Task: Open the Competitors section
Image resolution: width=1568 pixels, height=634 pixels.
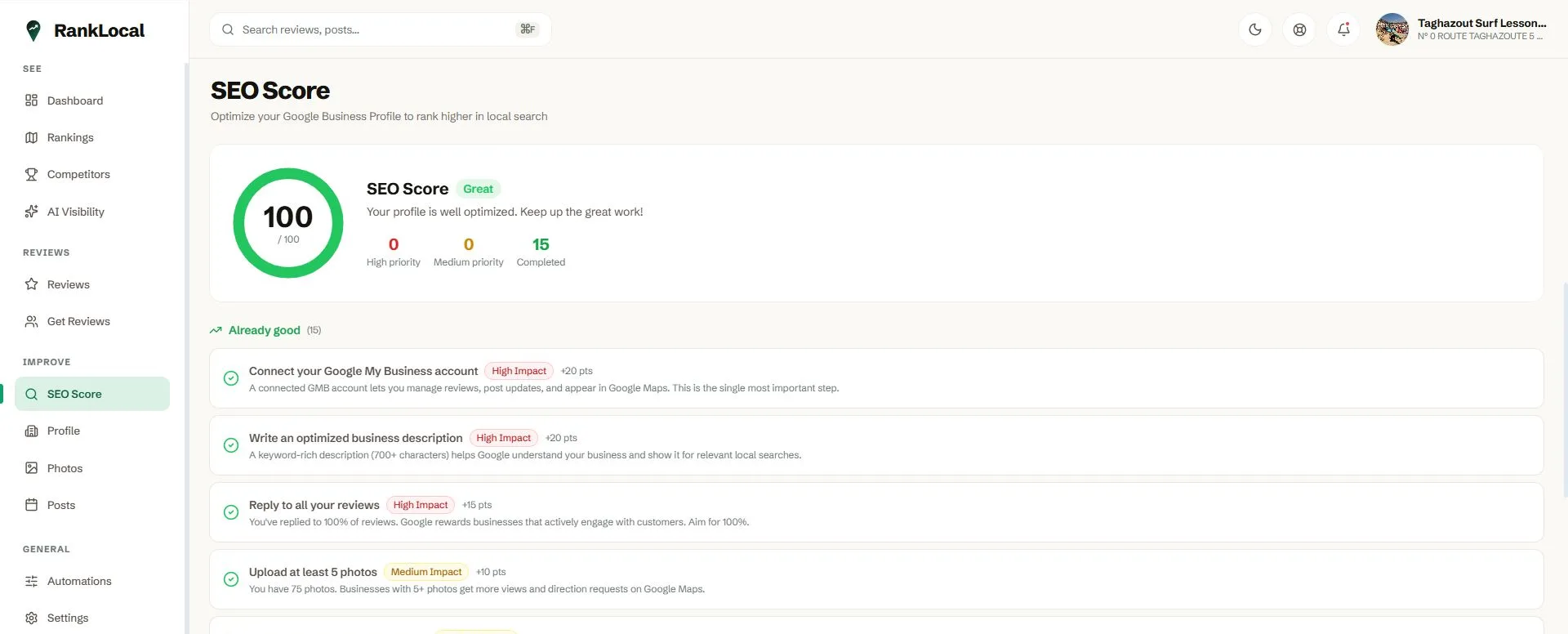Action: [92, 174]
